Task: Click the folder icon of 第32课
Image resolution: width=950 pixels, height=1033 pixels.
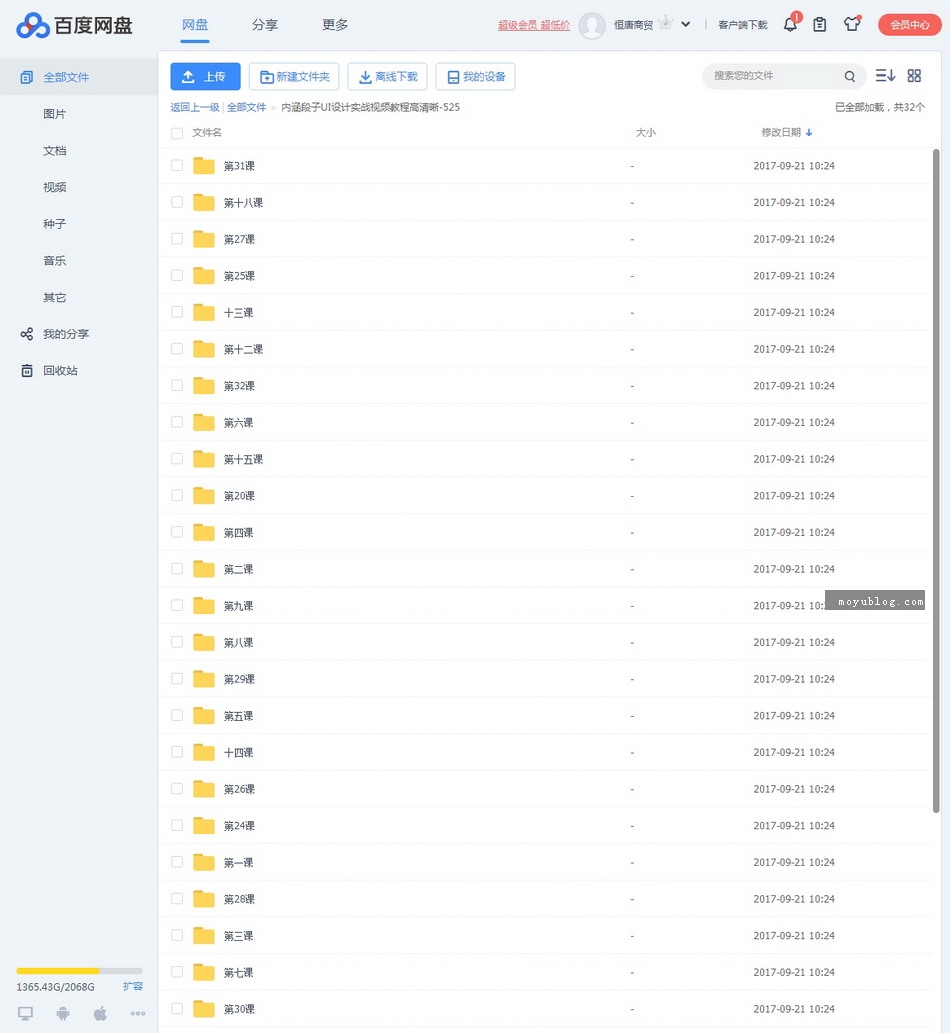Action: pos(204,386)
